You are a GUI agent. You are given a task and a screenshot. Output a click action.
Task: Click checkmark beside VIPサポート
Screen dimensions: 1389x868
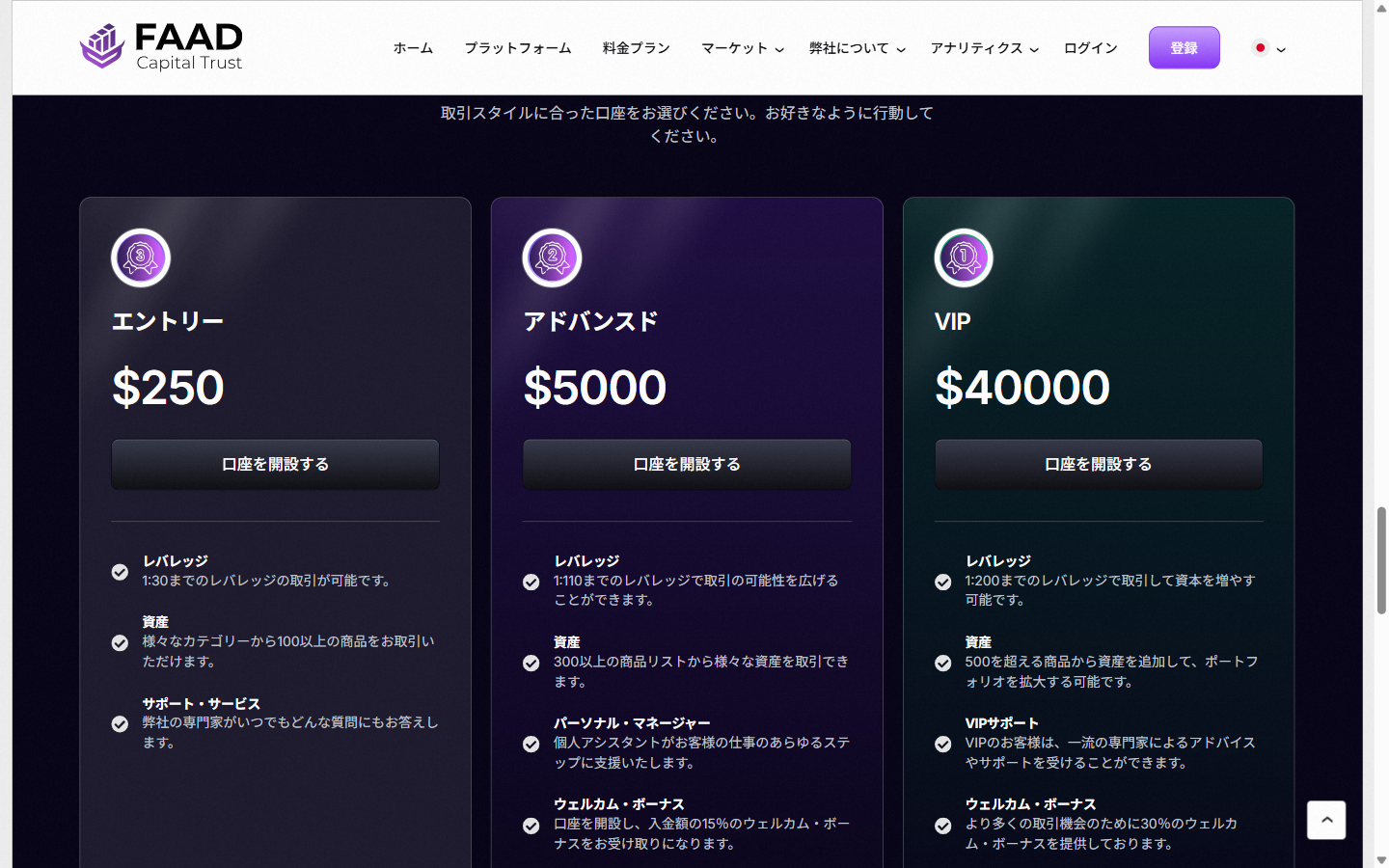click(x=942, y=744)
